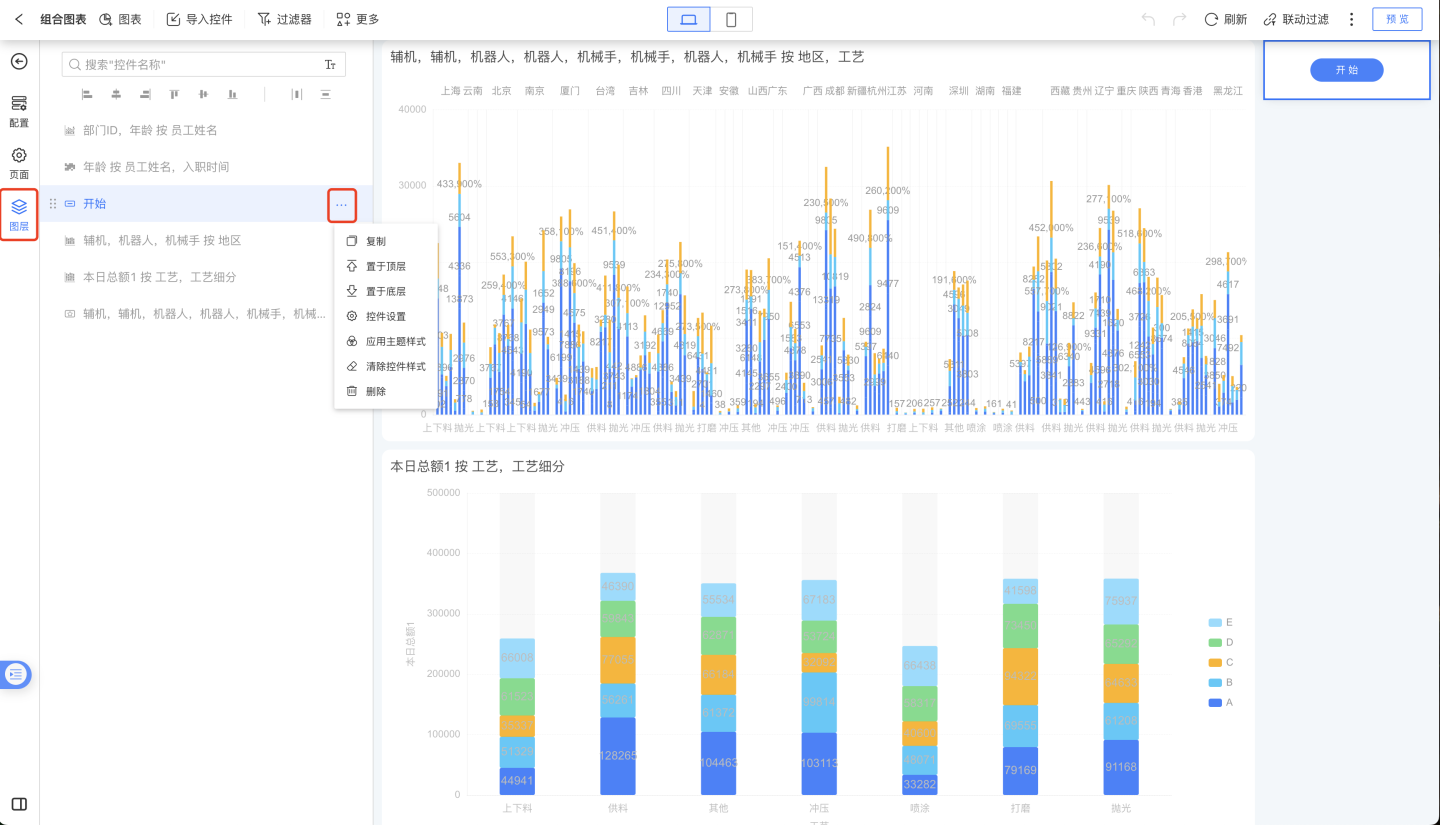This screenshot has width=1440, height=825.
Task: Click the 搜索控件名称 search field
Action: (195, 65)
